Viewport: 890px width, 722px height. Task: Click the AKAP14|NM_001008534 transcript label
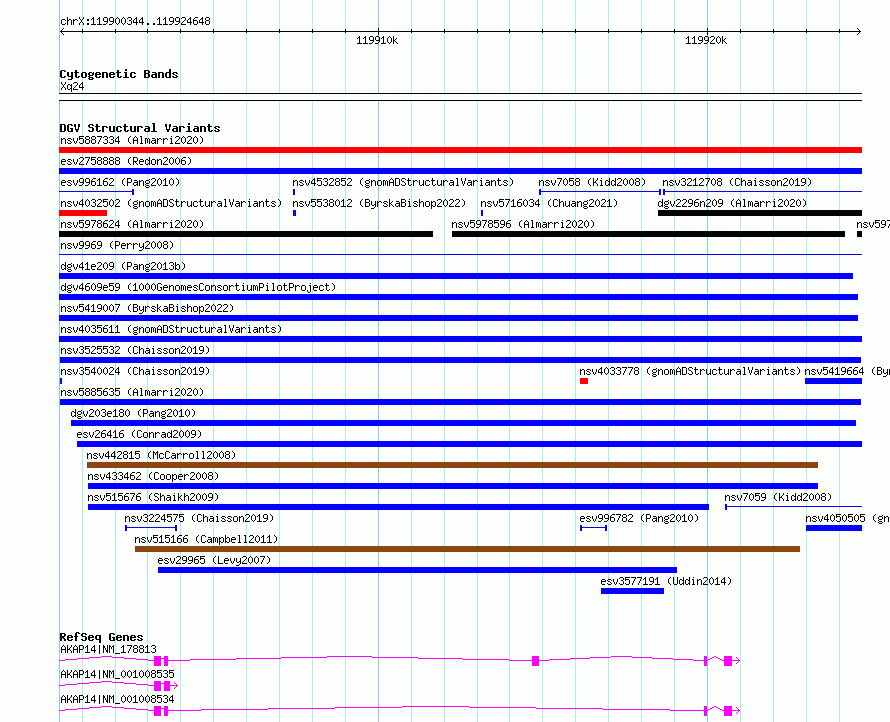pos(117,699)
